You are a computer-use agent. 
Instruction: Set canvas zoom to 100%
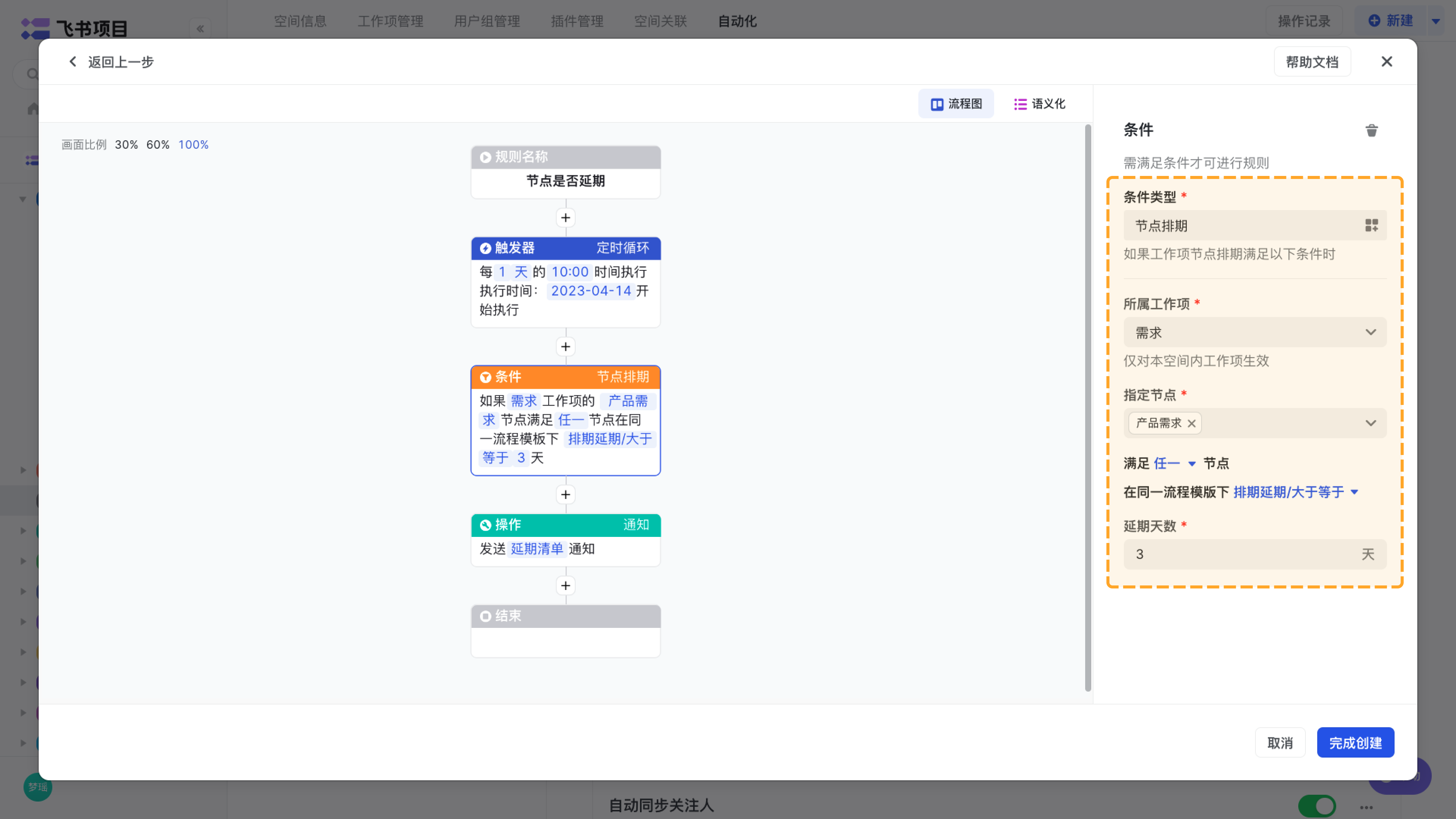(x=193, y=145)
